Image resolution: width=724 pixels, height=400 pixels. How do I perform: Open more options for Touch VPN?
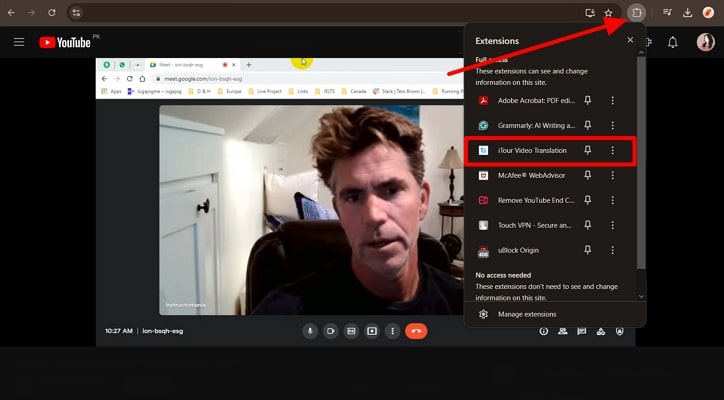(x=612, y=225)
